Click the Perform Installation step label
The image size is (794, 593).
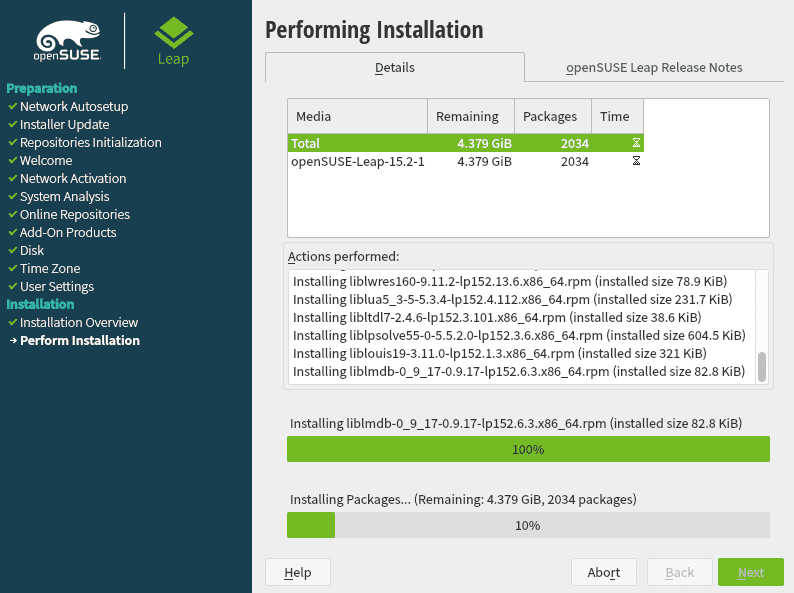80,340
